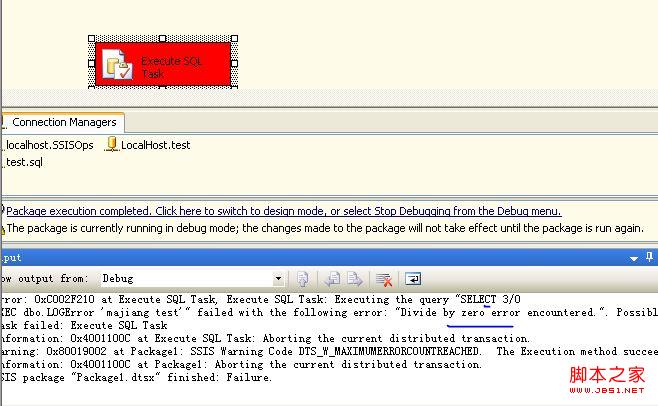Select the test.sql file connection
Image resolution: width=658 pixels, height=406 pixels.
coord(24,162)
